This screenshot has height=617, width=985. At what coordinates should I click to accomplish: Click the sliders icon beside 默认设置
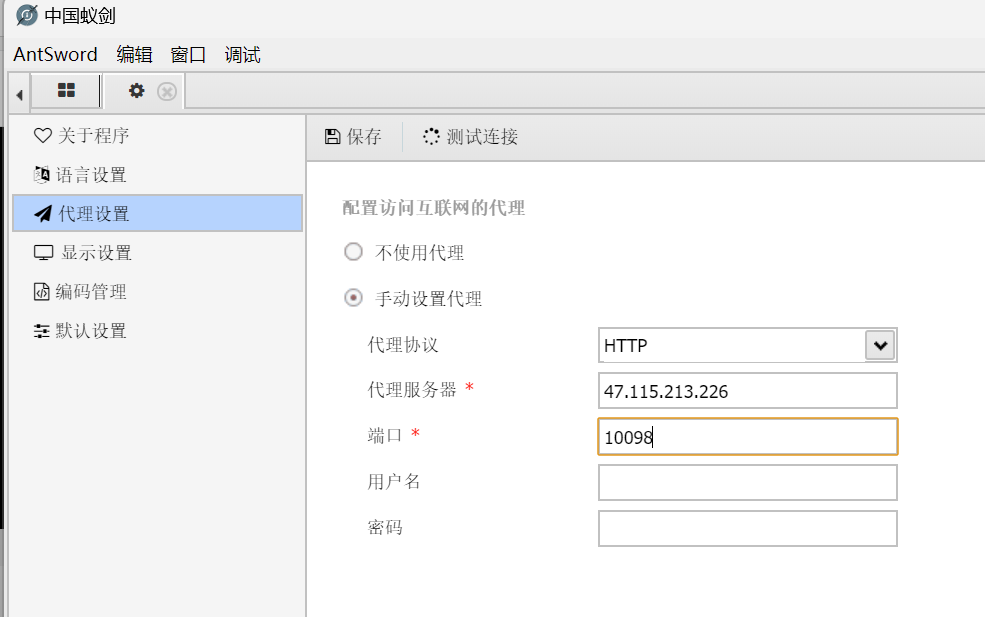point(41,331)
